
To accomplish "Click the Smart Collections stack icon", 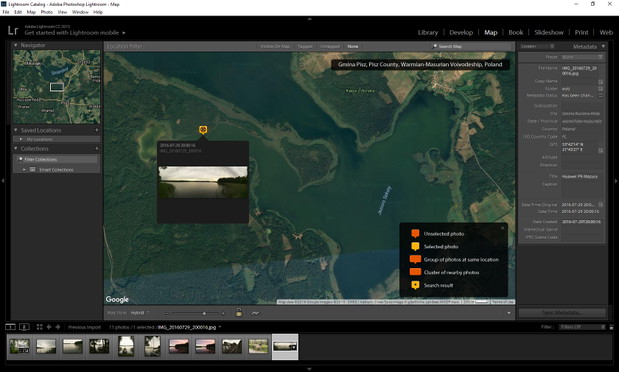I will (x=33, y=169).
